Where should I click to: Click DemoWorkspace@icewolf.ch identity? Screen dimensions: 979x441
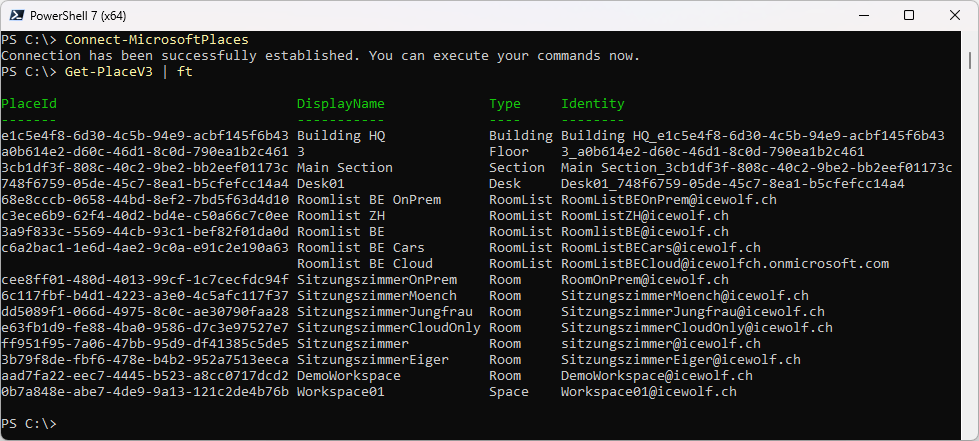click(657, 375)
